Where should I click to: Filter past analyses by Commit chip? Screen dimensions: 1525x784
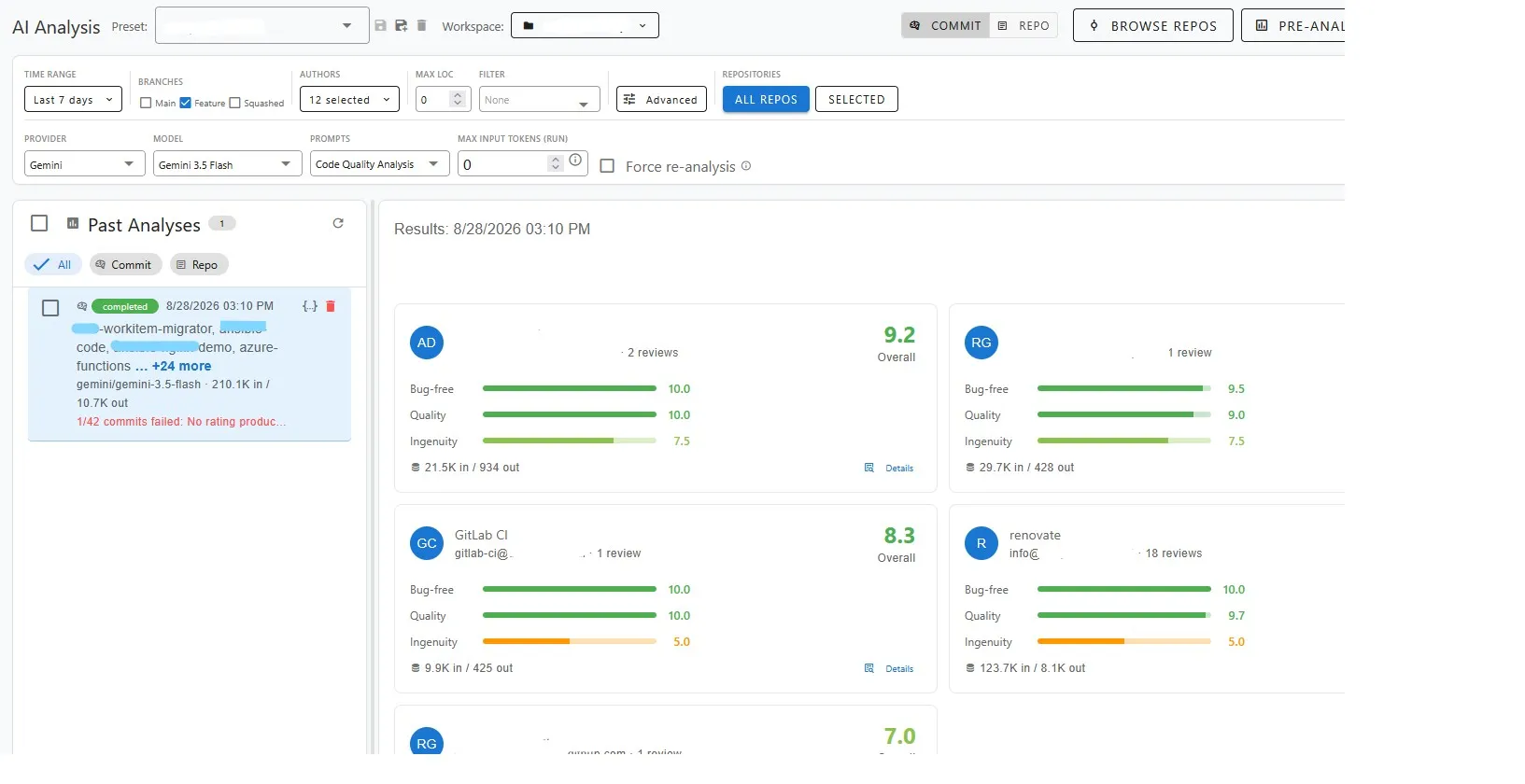coord(125,264)
